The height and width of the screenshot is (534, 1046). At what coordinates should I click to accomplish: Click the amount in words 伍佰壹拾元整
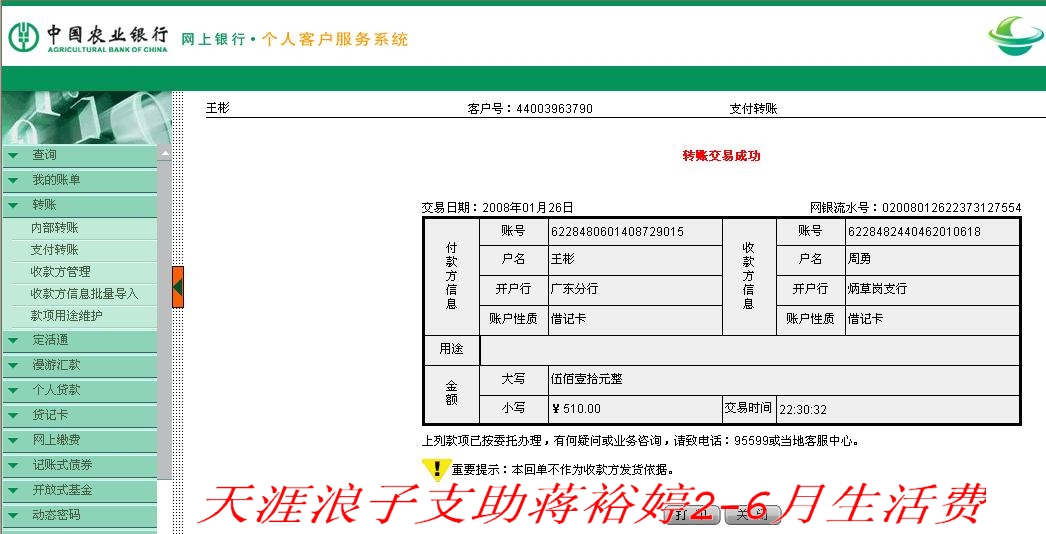pos(586,379)
